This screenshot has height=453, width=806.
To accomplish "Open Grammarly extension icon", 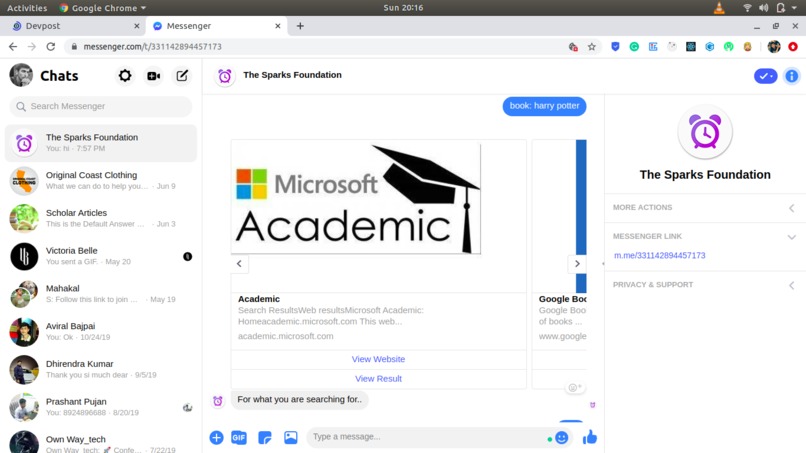I will (634, 47).
